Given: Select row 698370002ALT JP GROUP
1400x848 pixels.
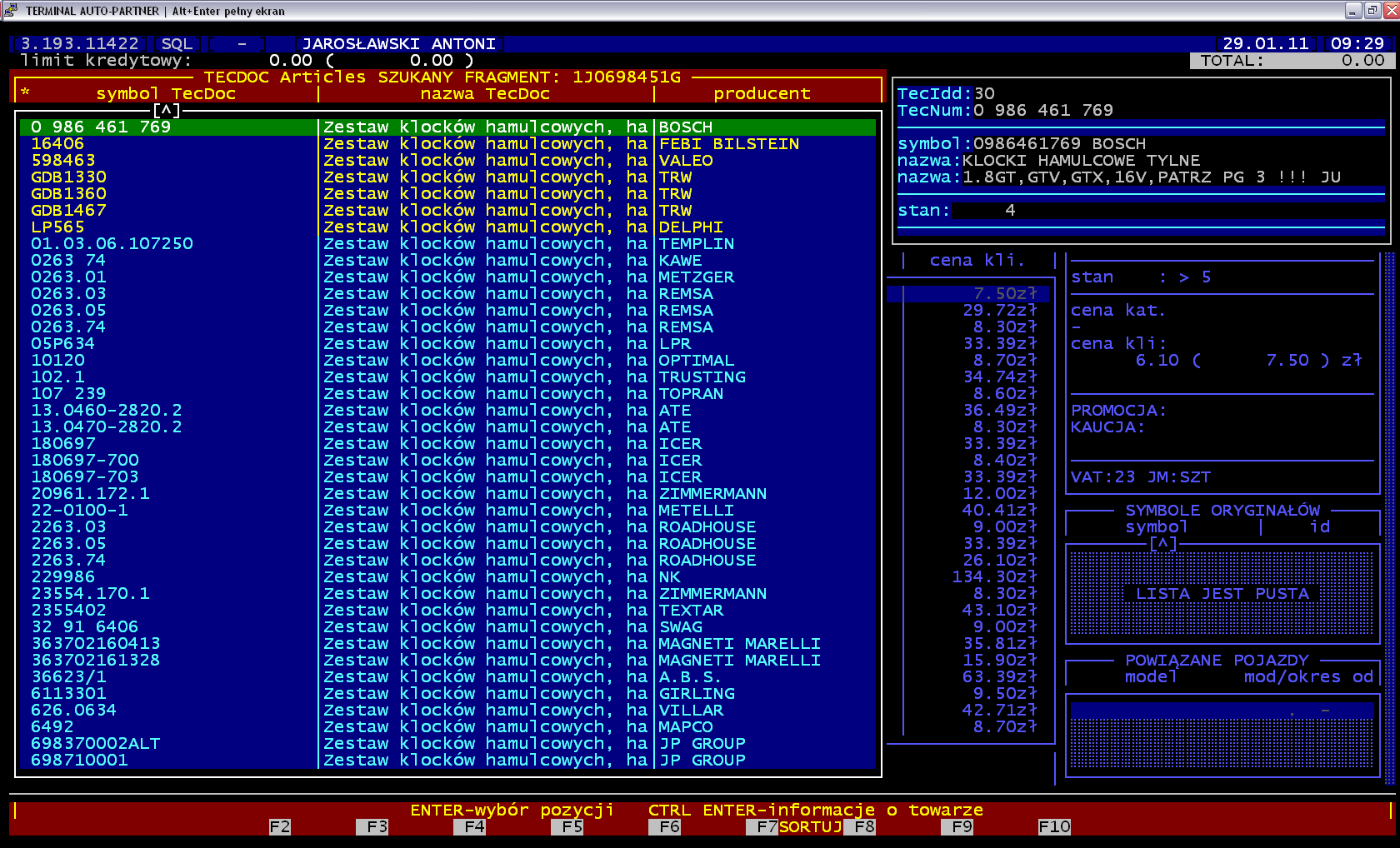Looking at the screenshot, I should pos(447,743).
